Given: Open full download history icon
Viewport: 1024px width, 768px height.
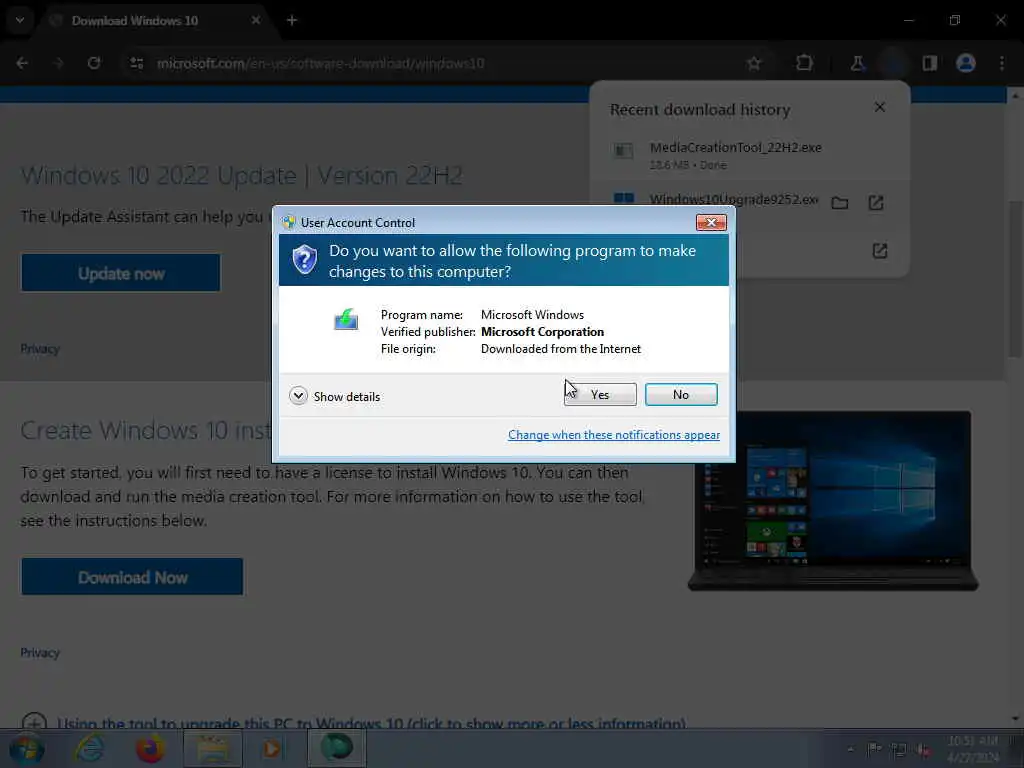Looking at the screenshot, I should click(x=880, y=251).
